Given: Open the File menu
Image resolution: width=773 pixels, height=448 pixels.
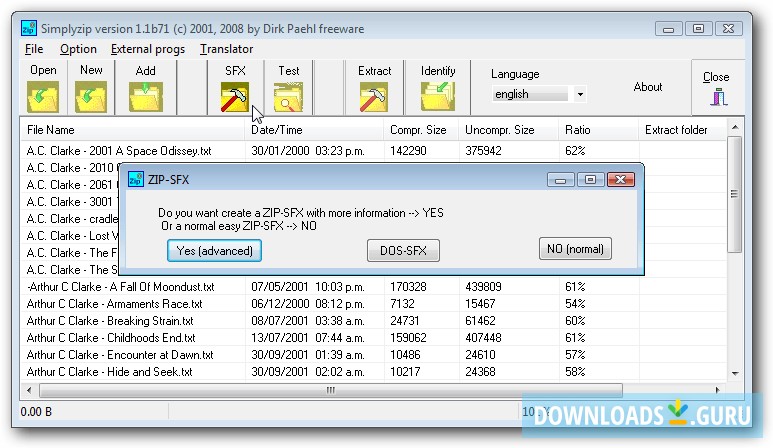Looking at the screenshot, I should 34,49.
